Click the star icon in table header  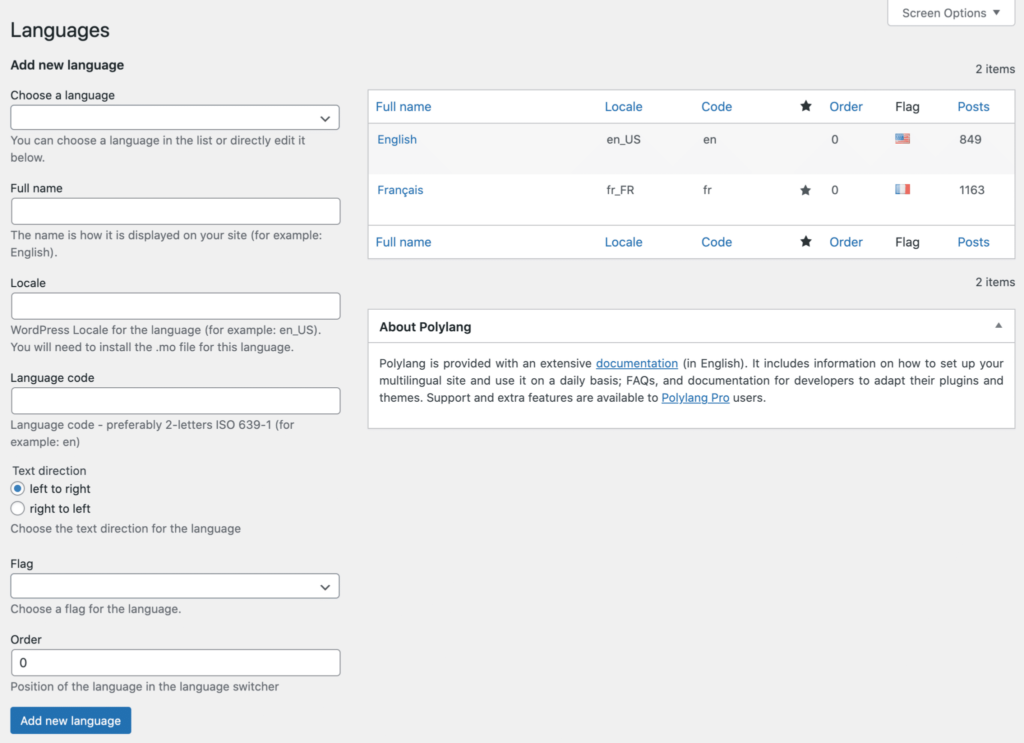pos(805,106)
